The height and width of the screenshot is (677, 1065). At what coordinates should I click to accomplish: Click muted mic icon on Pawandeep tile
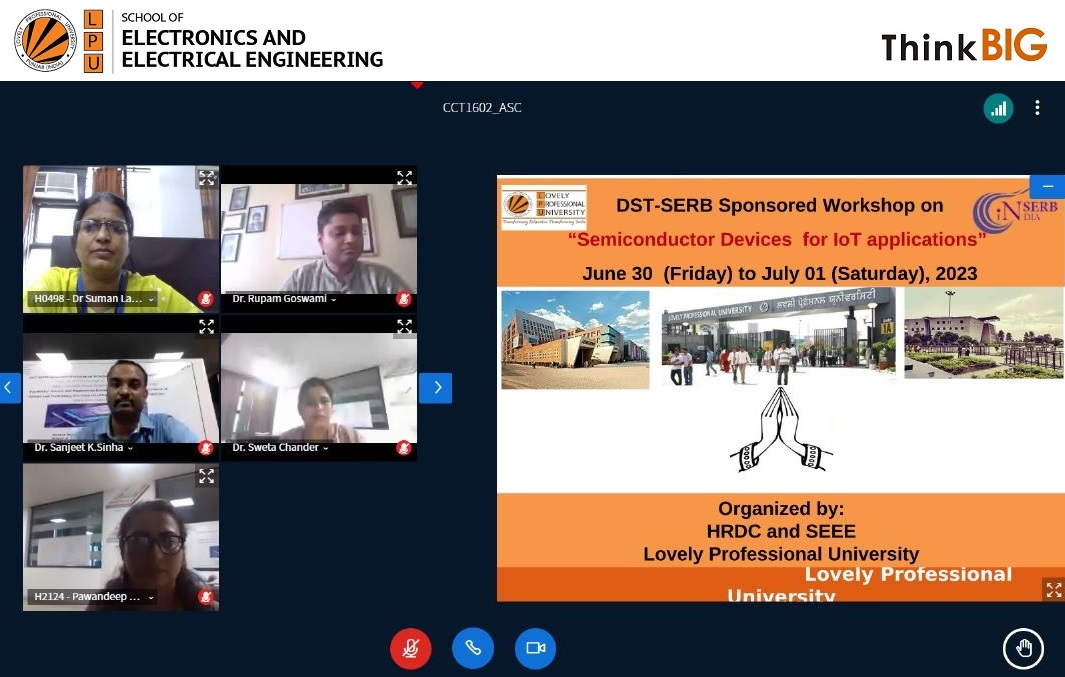(x=206, y=597)
